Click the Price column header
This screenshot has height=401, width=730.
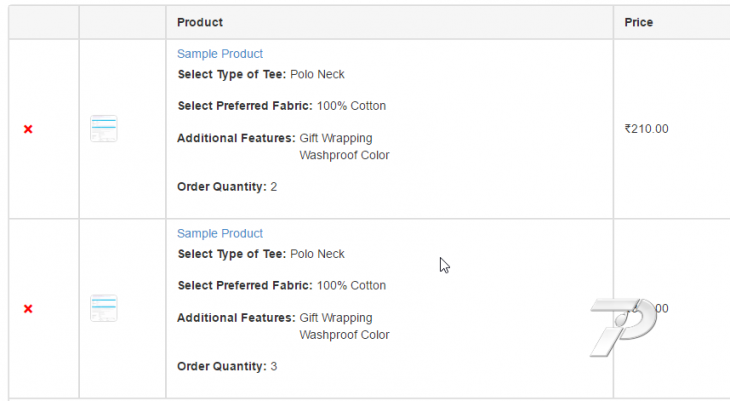point(639,22)
